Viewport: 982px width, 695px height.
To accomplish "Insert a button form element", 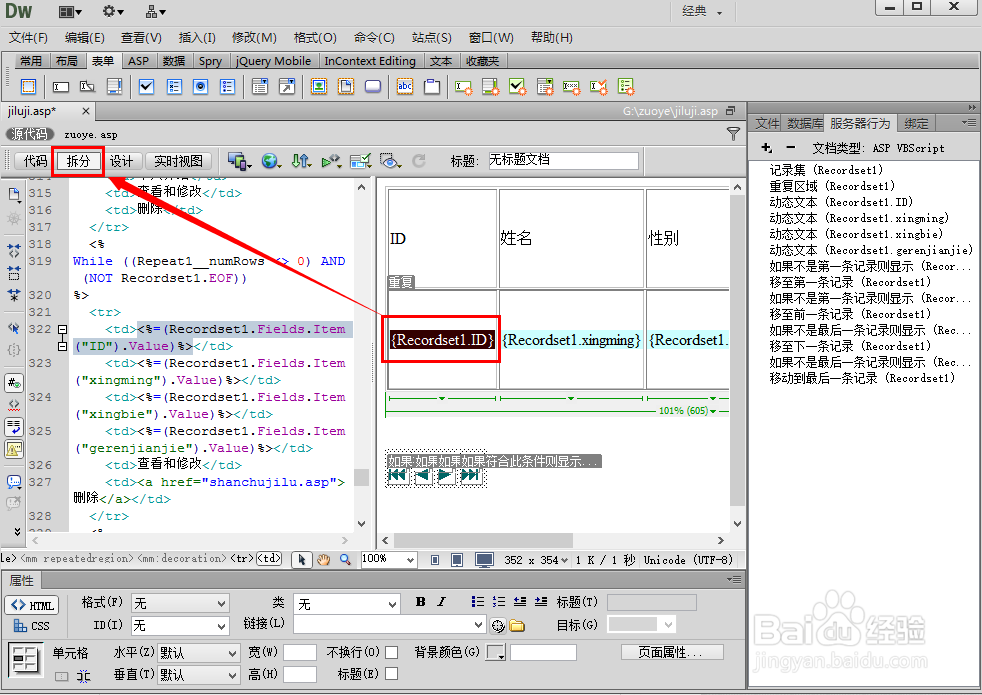I will coord(373,86).
